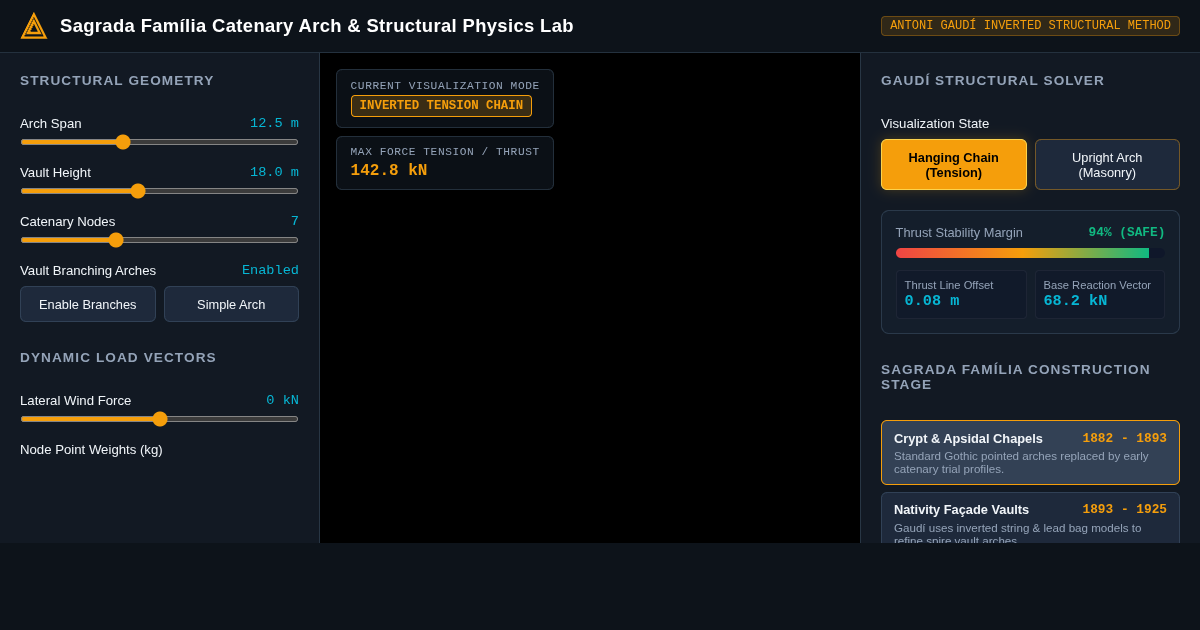Screen dimensions: 1200x630
Task: Click the 12.5 m arch span value
Action: tap(274, 124)
